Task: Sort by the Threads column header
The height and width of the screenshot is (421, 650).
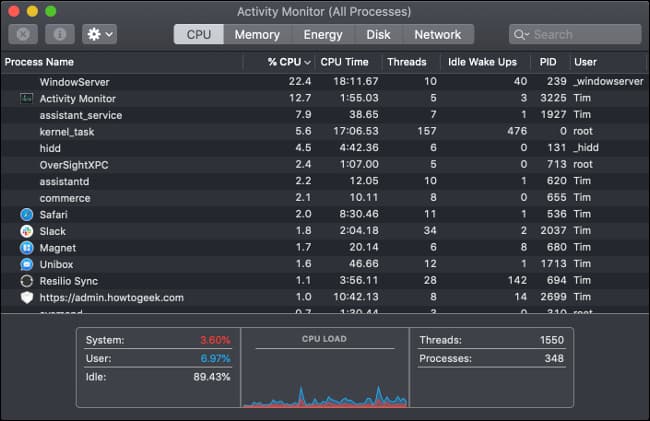Action: click(407, 62)
